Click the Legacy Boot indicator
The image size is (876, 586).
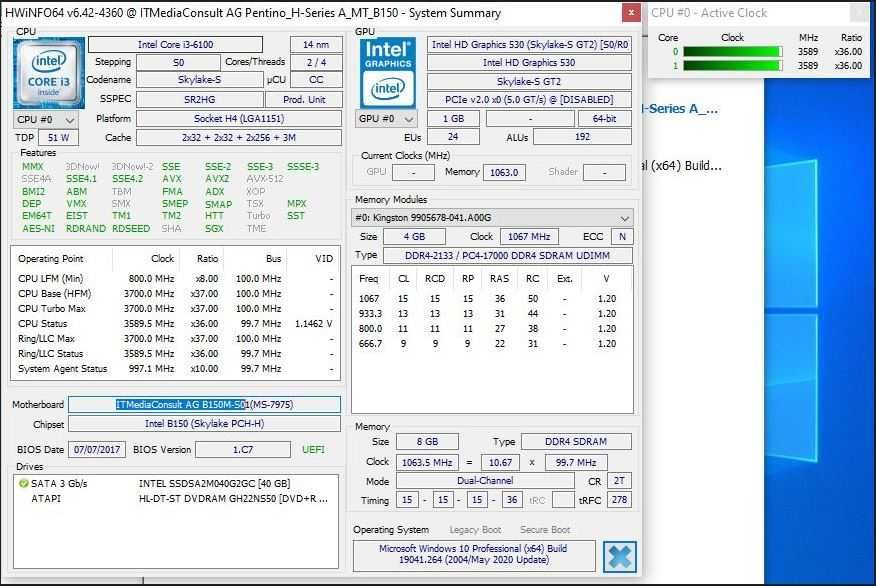click(475, 530)
